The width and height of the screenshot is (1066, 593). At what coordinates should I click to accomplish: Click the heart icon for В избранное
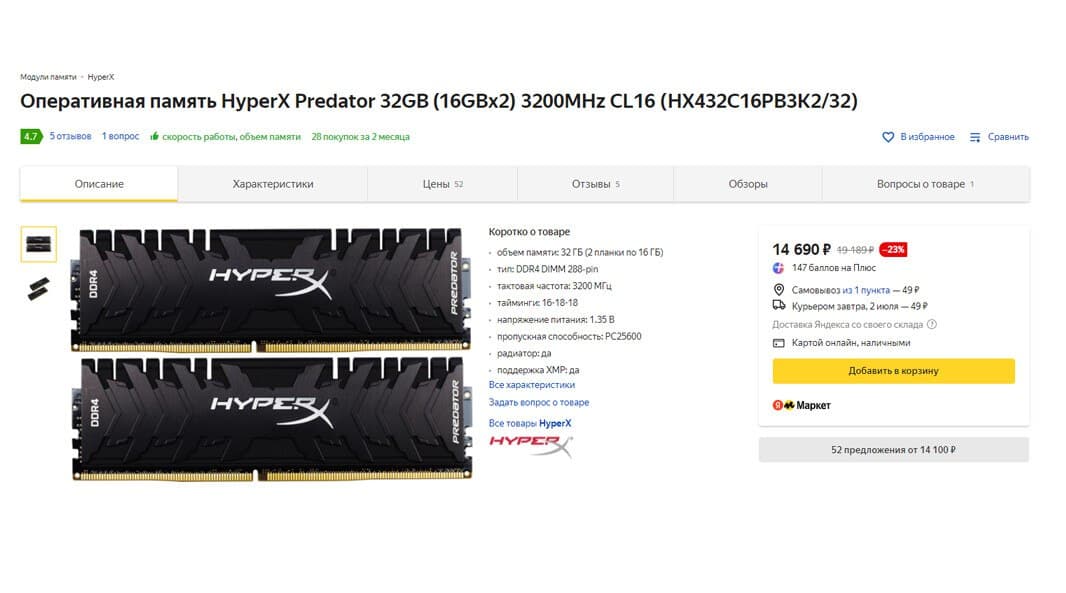point(888,137)
